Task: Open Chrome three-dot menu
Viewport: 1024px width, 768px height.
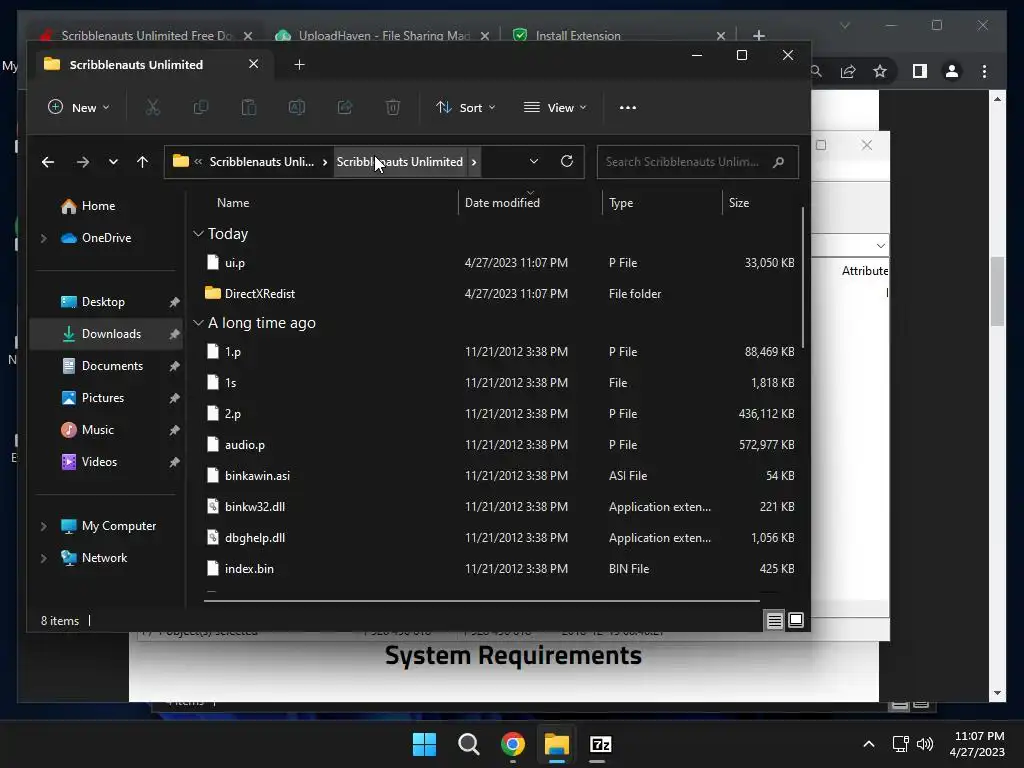Action: pyautogui.click(x=984, y=71)
